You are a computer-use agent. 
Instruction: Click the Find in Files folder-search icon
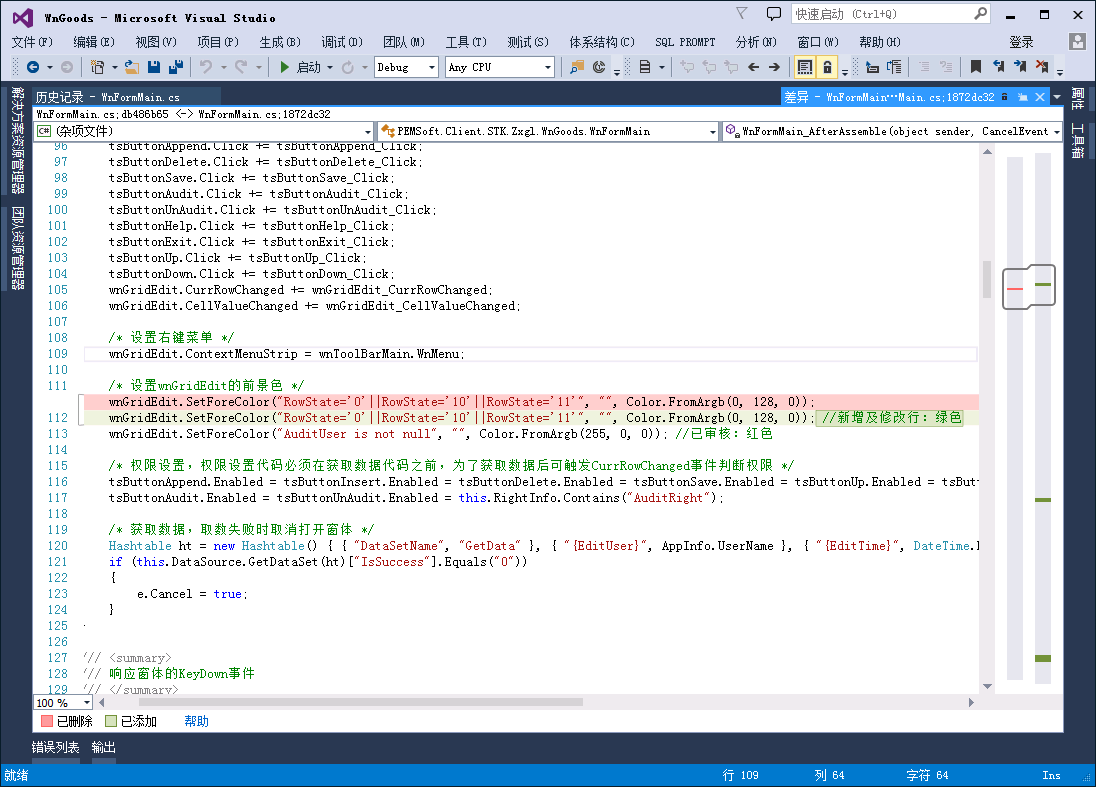577,67
